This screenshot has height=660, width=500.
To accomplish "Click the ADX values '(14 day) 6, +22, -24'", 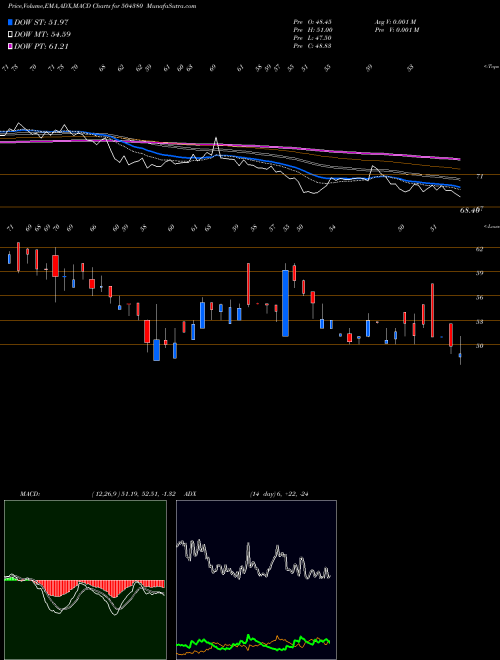I will pyautogui.click(x=279, y=494).
